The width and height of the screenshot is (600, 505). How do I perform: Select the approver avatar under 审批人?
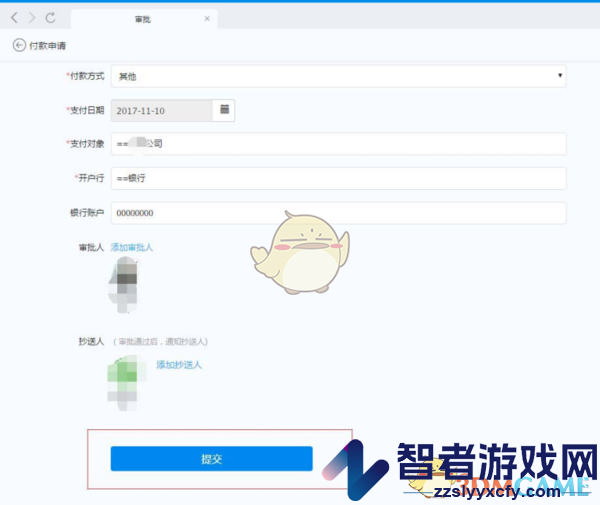pos(124,284)
